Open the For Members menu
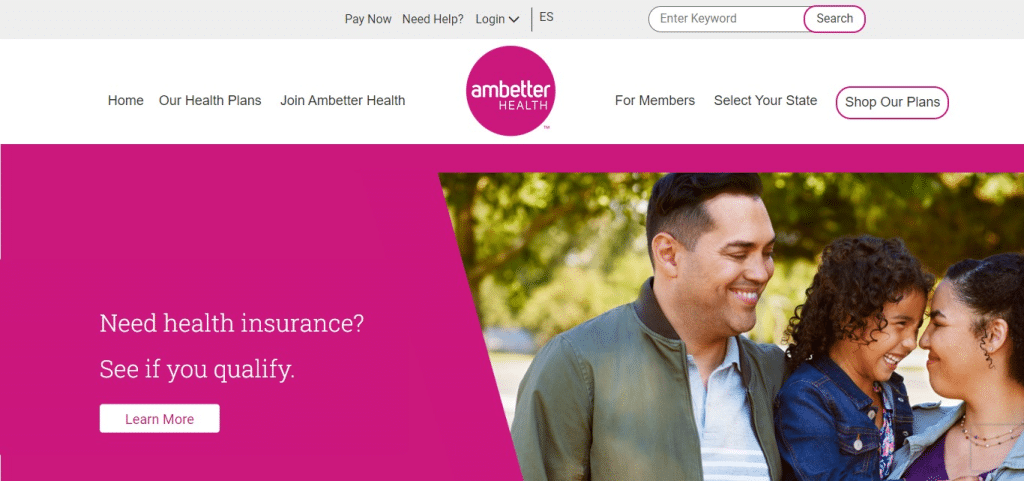 655,101
